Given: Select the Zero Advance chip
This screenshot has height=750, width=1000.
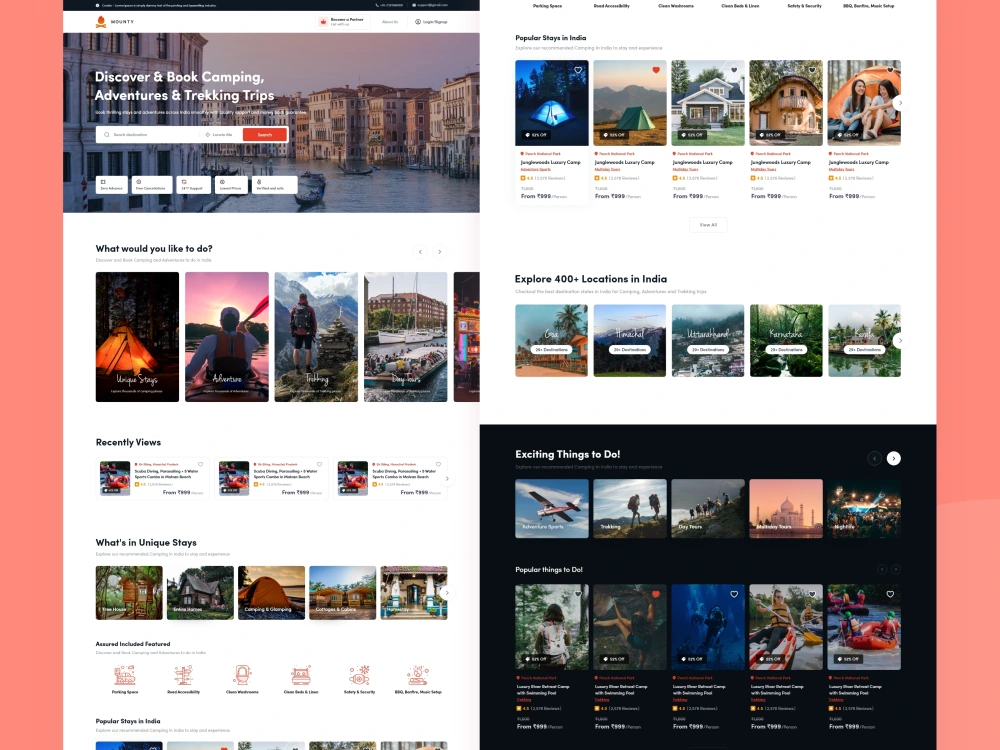Looking at the screenshot, I should tap(112, 185).
